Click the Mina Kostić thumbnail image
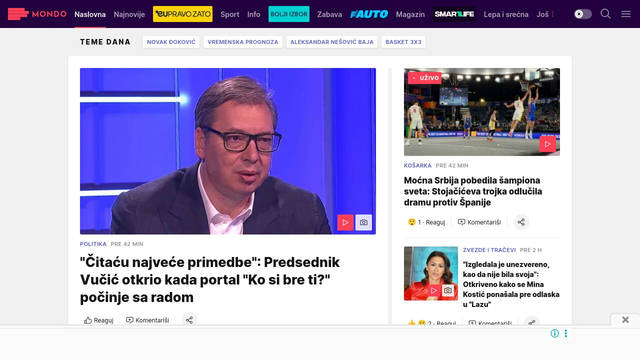 click(x=431, y=273)
